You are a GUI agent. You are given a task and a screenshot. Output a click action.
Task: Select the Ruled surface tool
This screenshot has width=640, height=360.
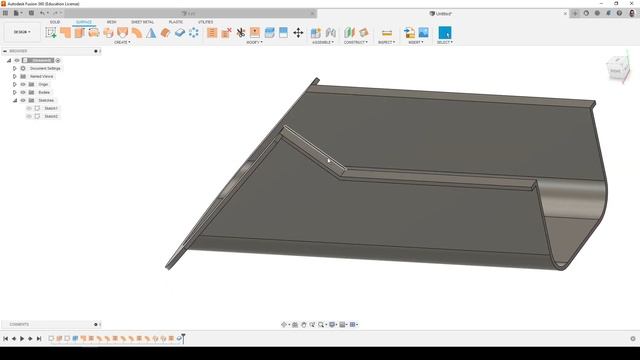137,33
